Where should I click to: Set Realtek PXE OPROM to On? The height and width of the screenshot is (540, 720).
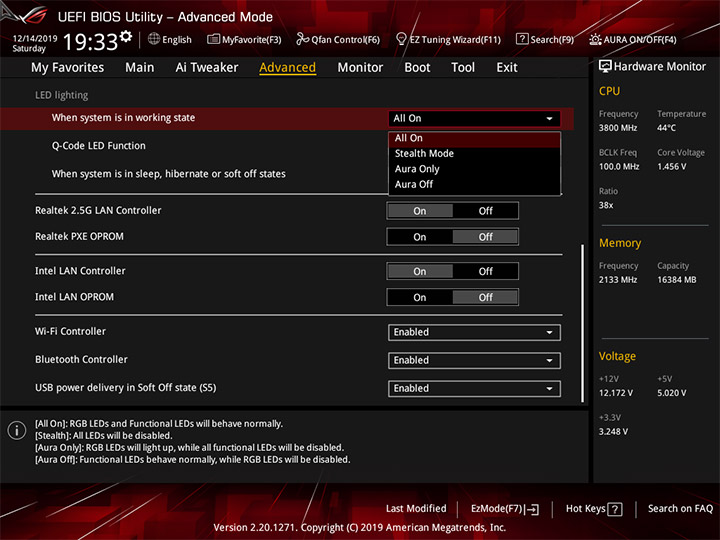[420, 237]
